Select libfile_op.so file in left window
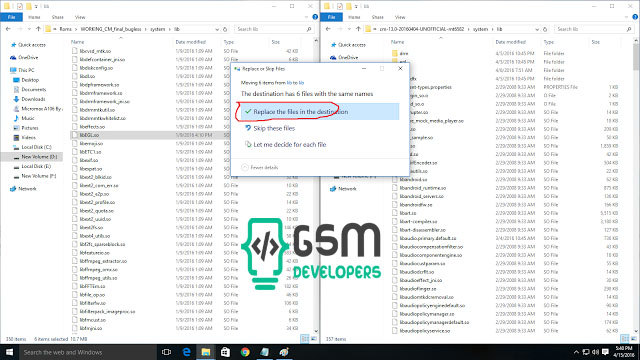This screenshot has height=360, width=640. 92,295
